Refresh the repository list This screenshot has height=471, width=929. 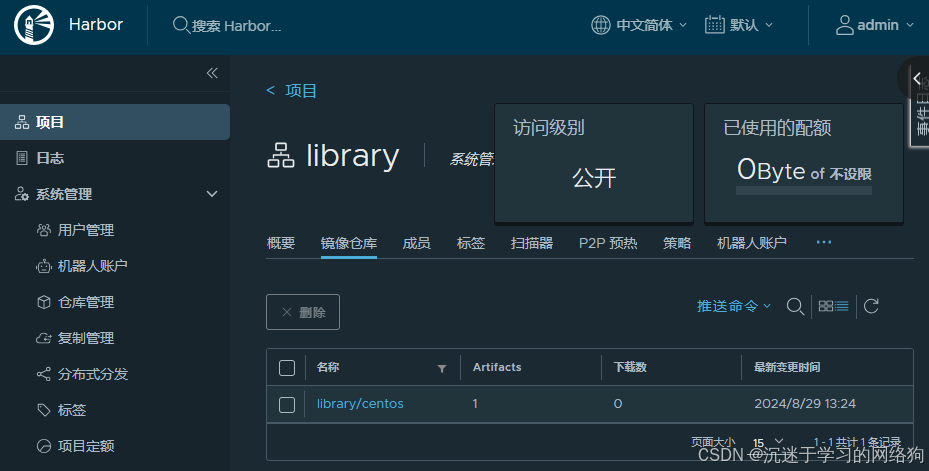pyautogui.click(x=871, y=306)
